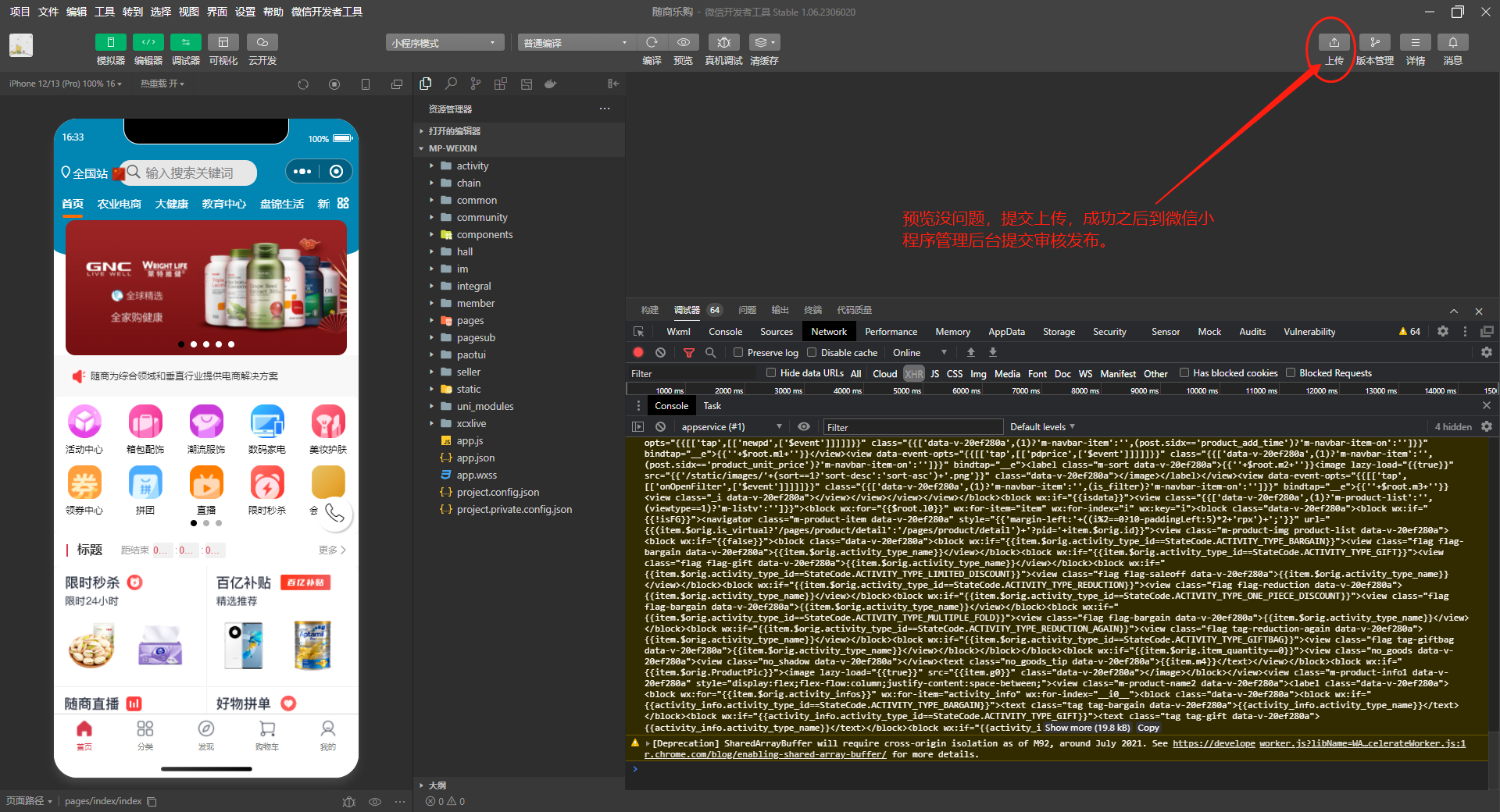Switch to the Sources tab
This screenshot has height=812, width=1500.
(776, 332)
